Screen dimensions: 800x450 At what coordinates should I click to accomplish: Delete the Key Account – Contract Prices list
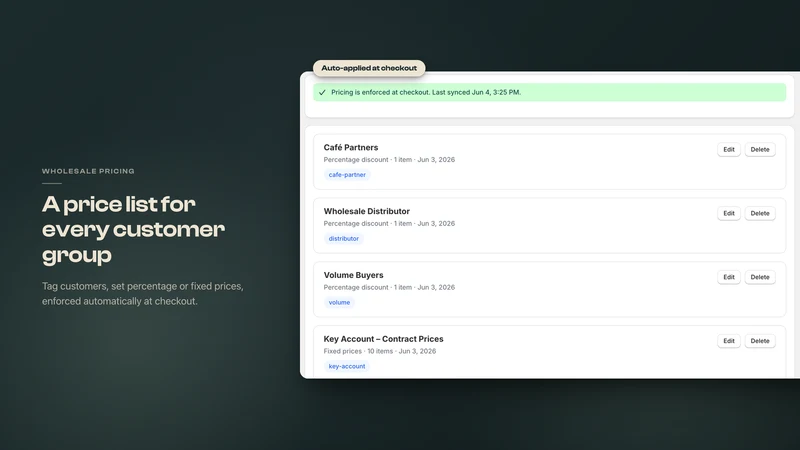(760, 341)
